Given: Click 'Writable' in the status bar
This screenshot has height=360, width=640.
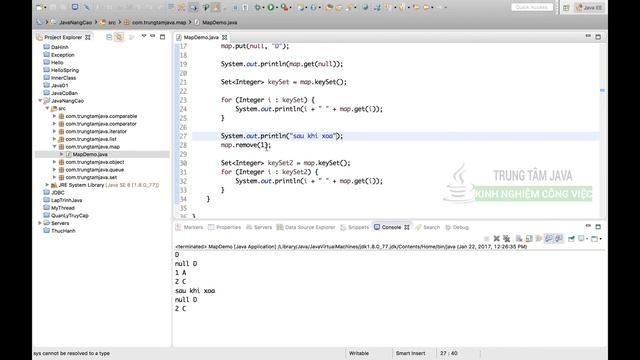Looking at the screenshot, I should (x=359, y=353).
